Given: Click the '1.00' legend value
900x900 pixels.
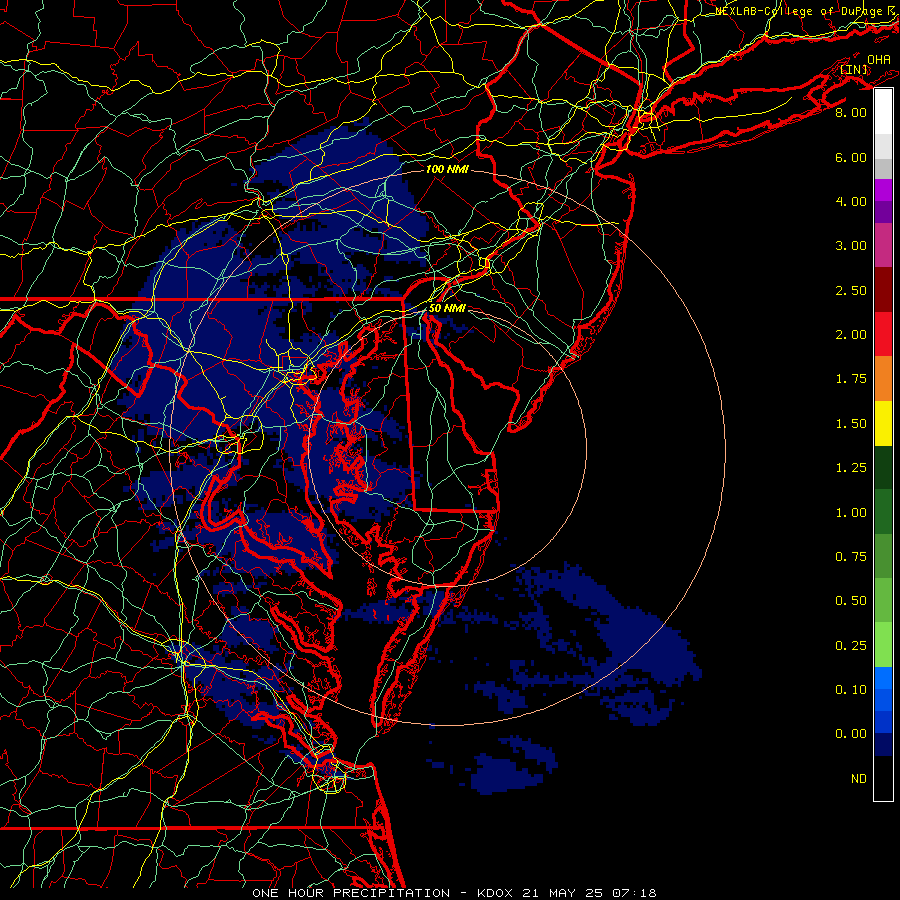Looking at the screenshot, I should point(851,513).
